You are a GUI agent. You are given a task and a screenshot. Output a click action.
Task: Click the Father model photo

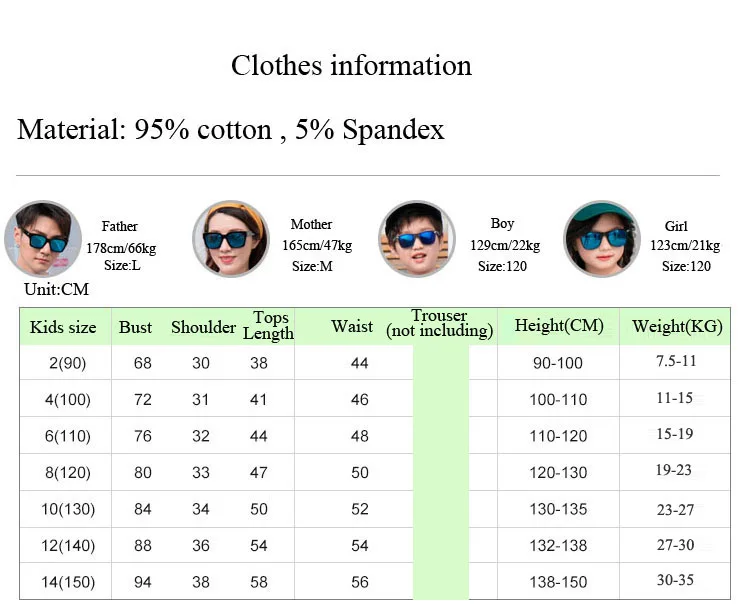click(43, 239)
